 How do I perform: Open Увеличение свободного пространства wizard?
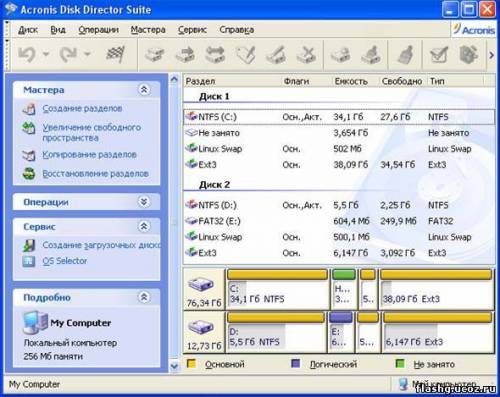point(91,133)
